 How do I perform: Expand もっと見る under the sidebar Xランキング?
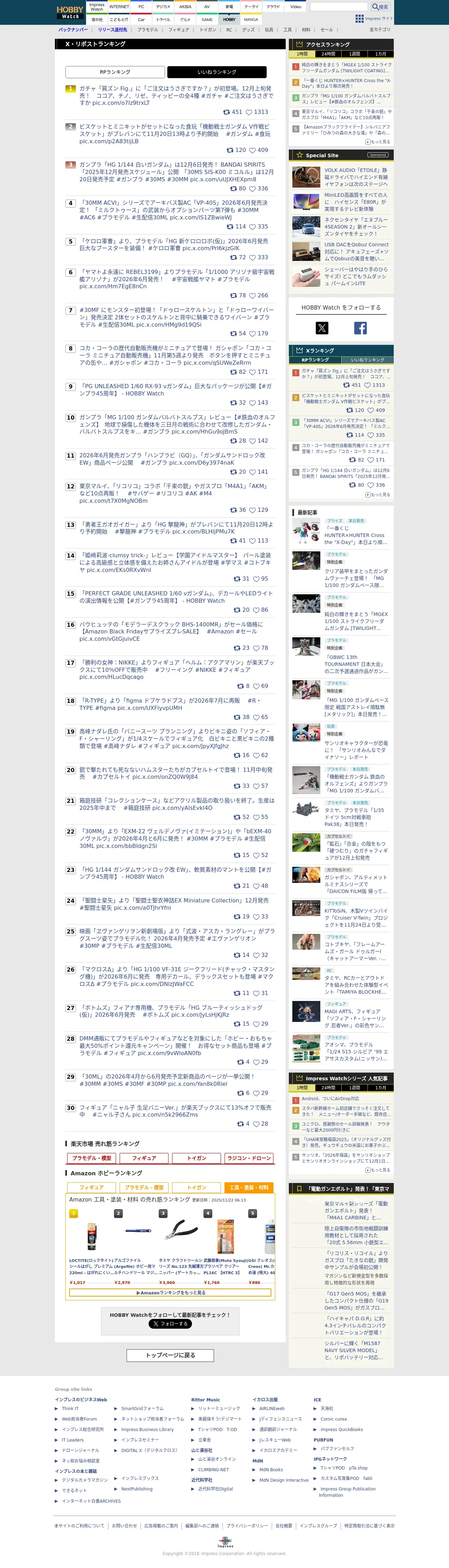[x=378, y=495]
